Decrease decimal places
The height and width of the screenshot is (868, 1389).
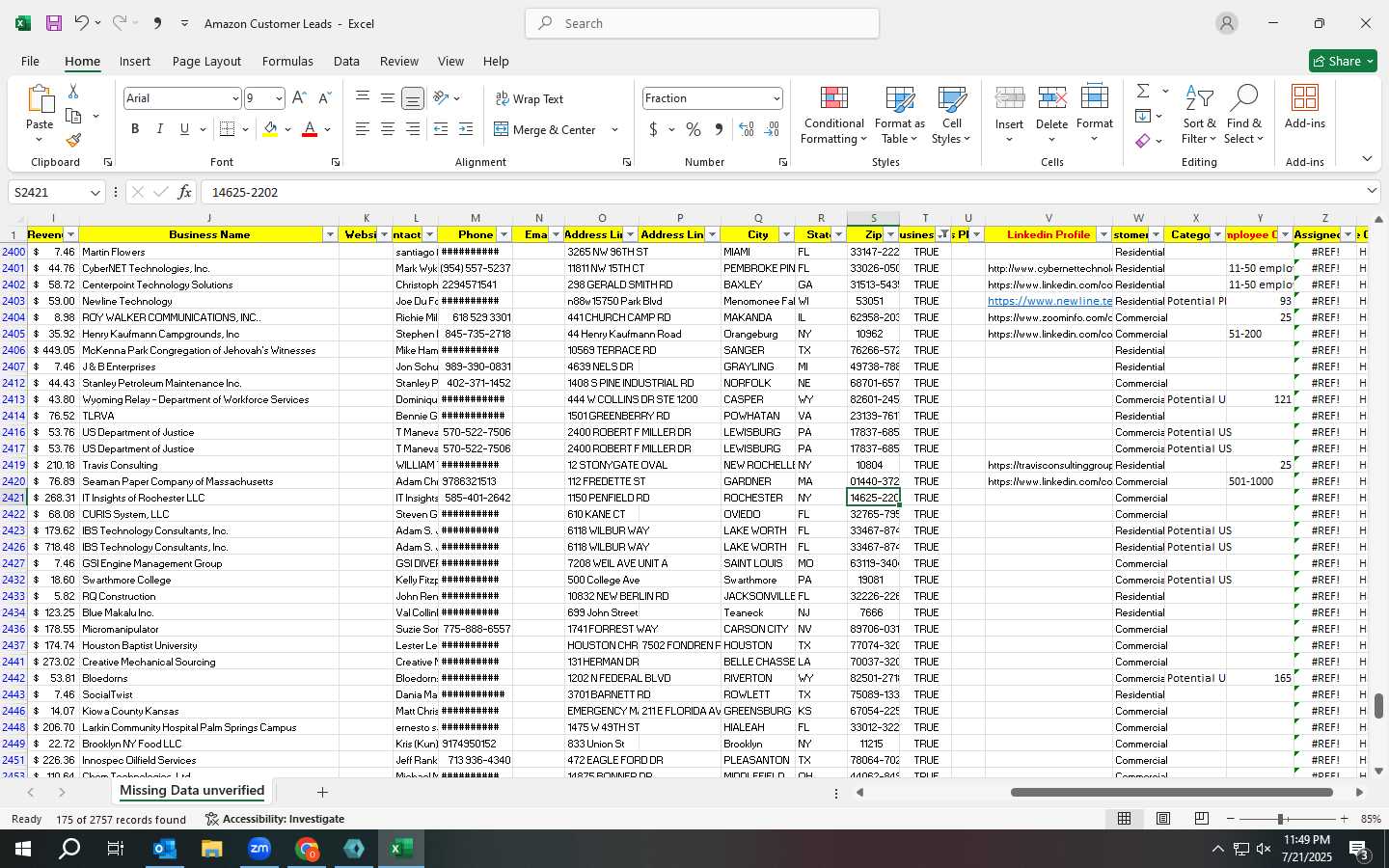[772, 129]
